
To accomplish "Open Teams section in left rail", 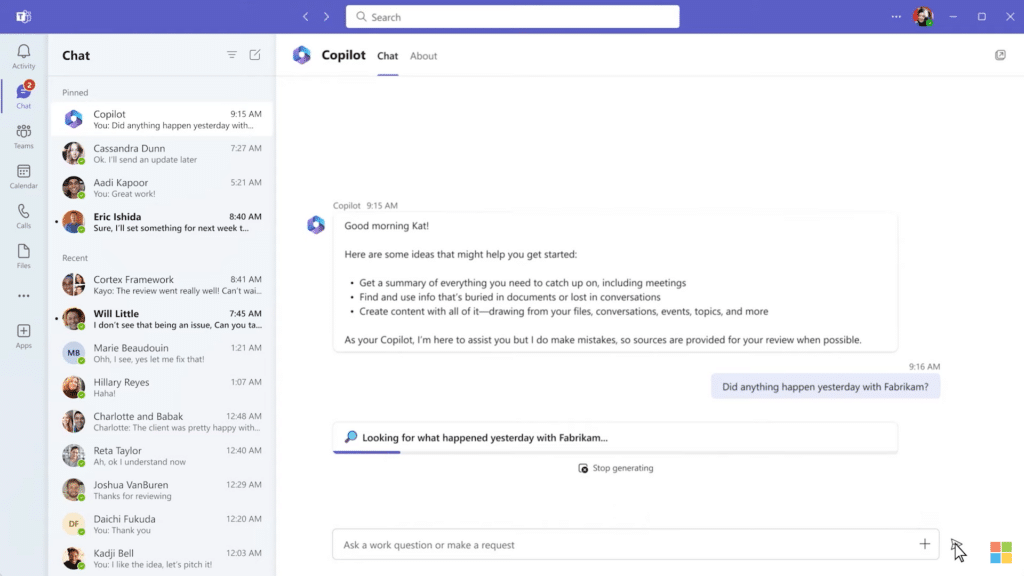I will coord(23,136).
